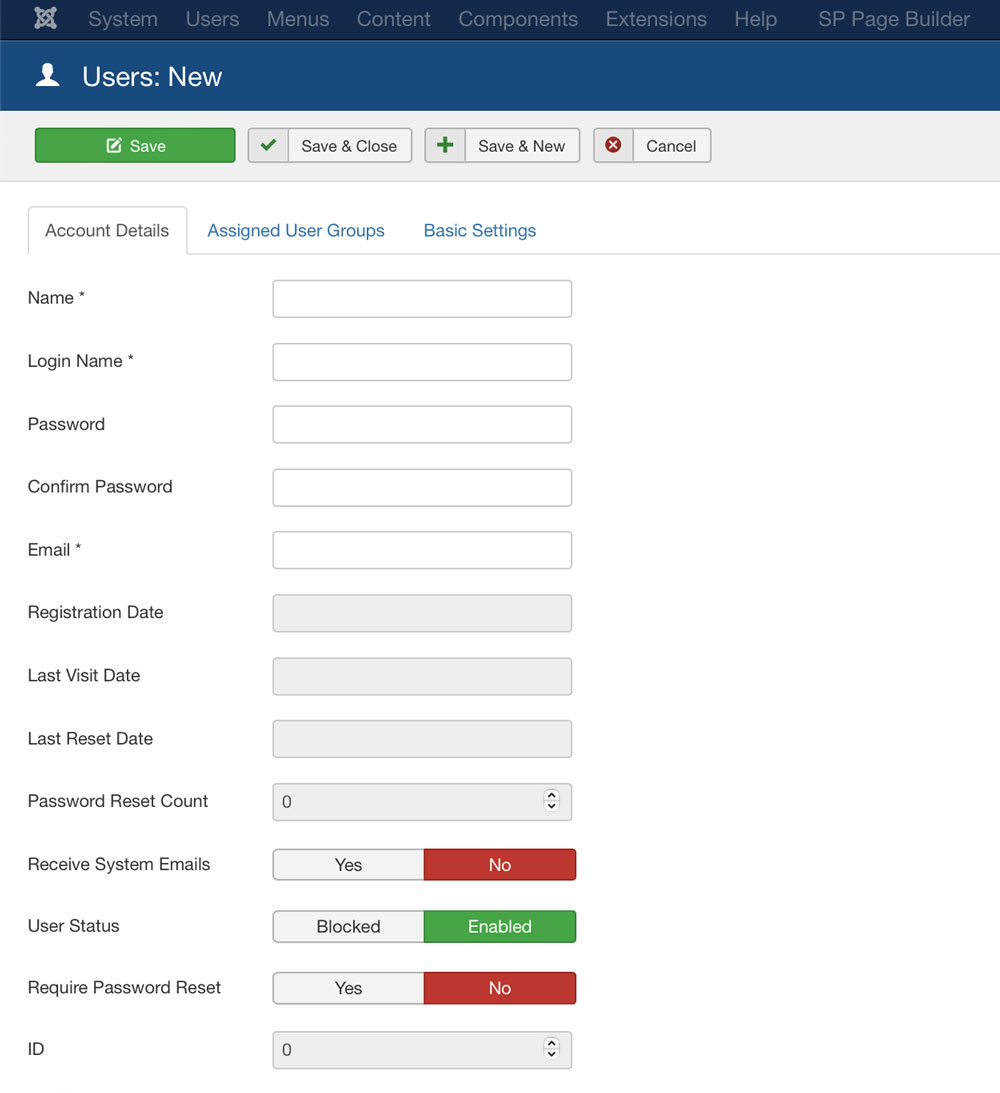Click the Registration Date field
The height and width of the screenshot is (1093, 1000).
422,613
